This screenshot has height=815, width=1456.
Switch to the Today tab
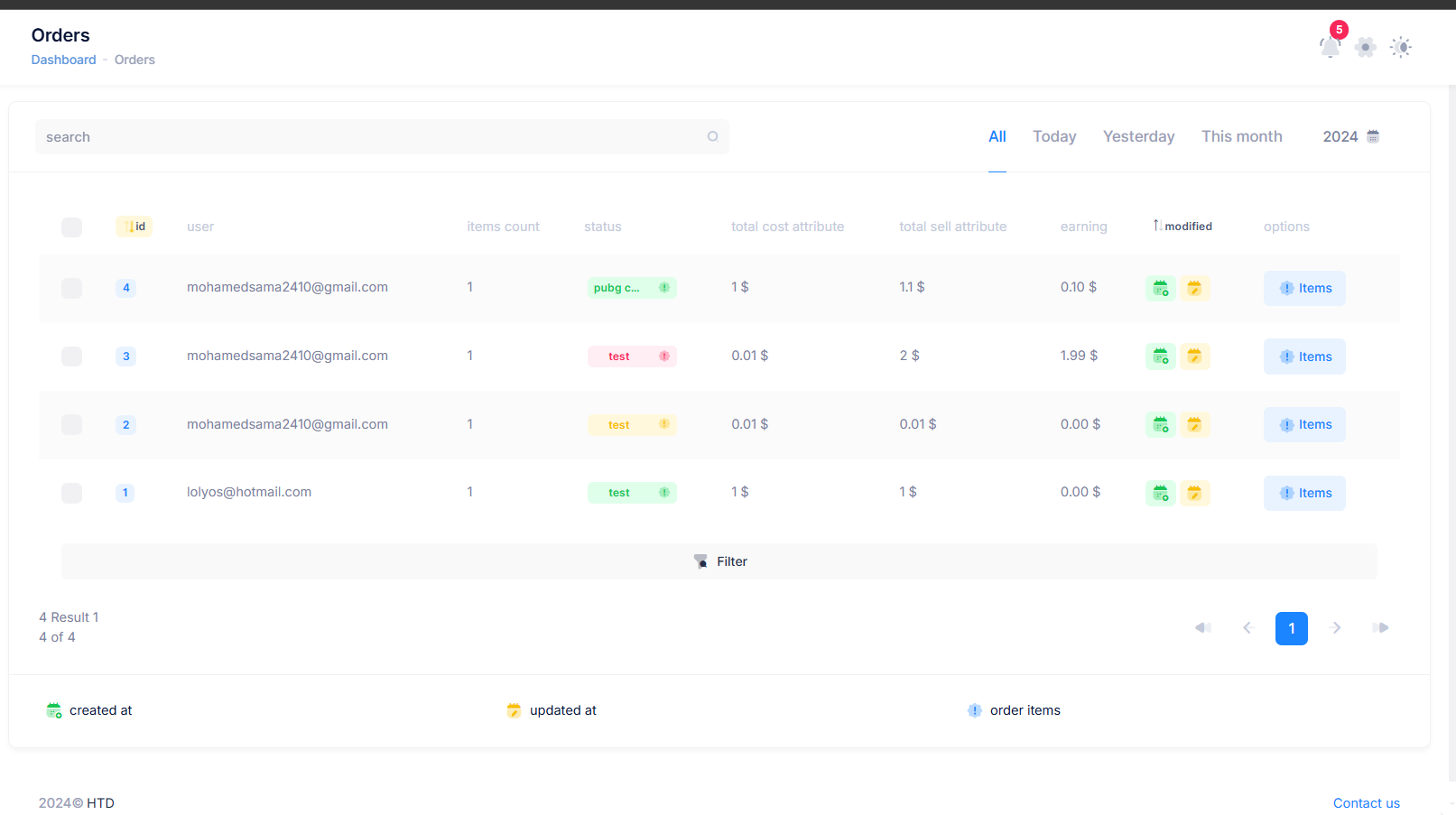(1054, 136)
